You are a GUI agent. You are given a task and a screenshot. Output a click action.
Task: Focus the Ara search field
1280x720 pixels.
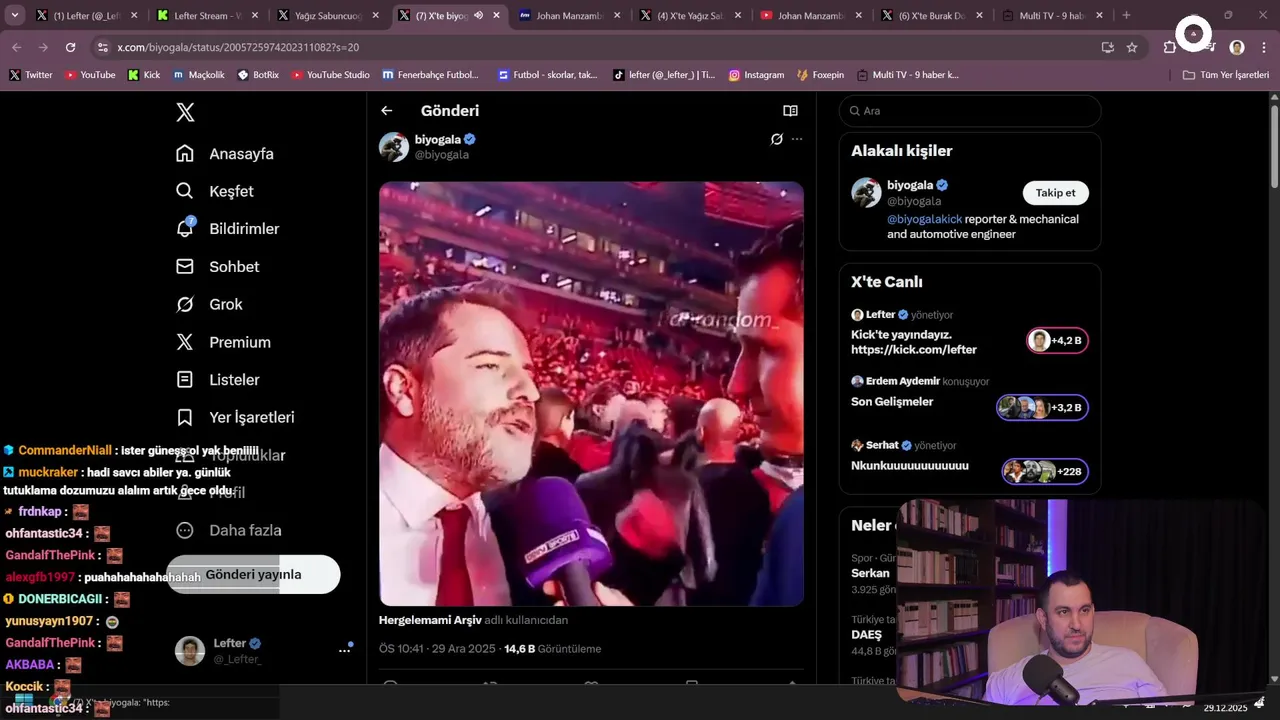[970, 111]
